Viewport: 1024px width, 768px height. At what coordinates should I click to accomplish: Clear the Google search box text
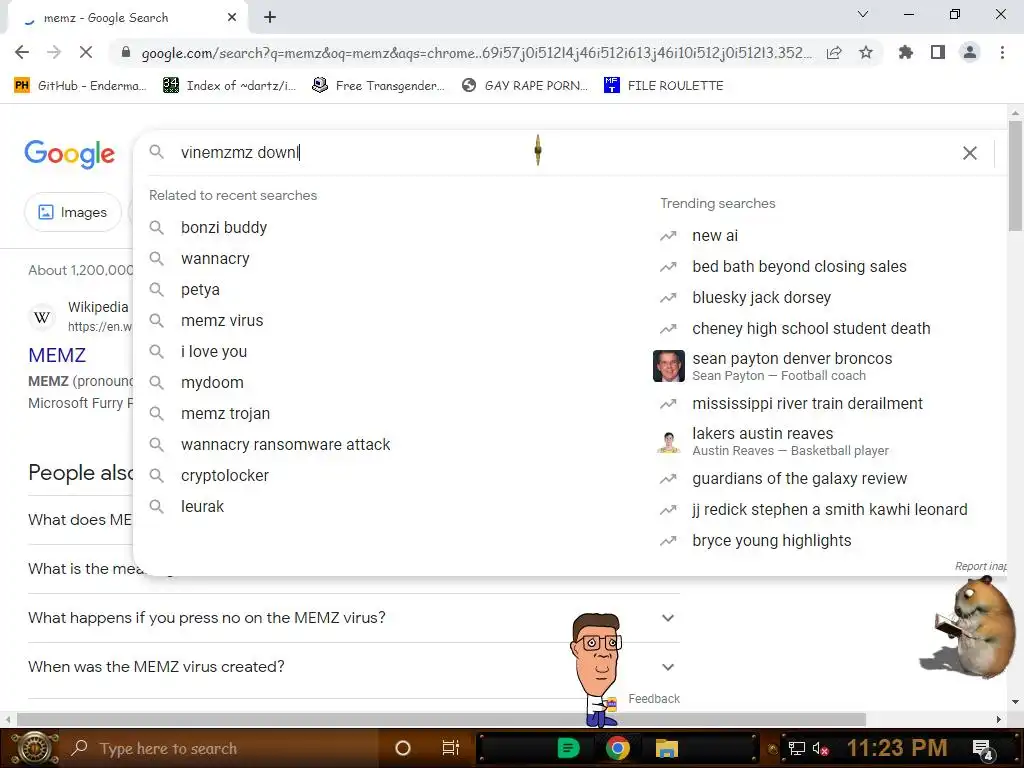pyautogui.click(x=970, y=153)
